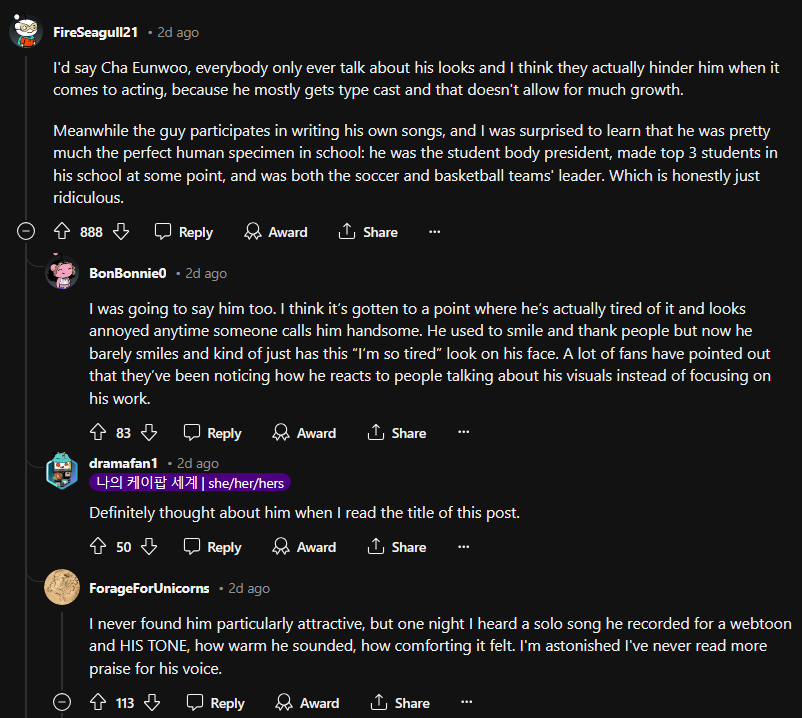Open more options on FireSeagull21's comment
Image resolution: width=802 pixels, height=718 pixels.
(434, 232)
